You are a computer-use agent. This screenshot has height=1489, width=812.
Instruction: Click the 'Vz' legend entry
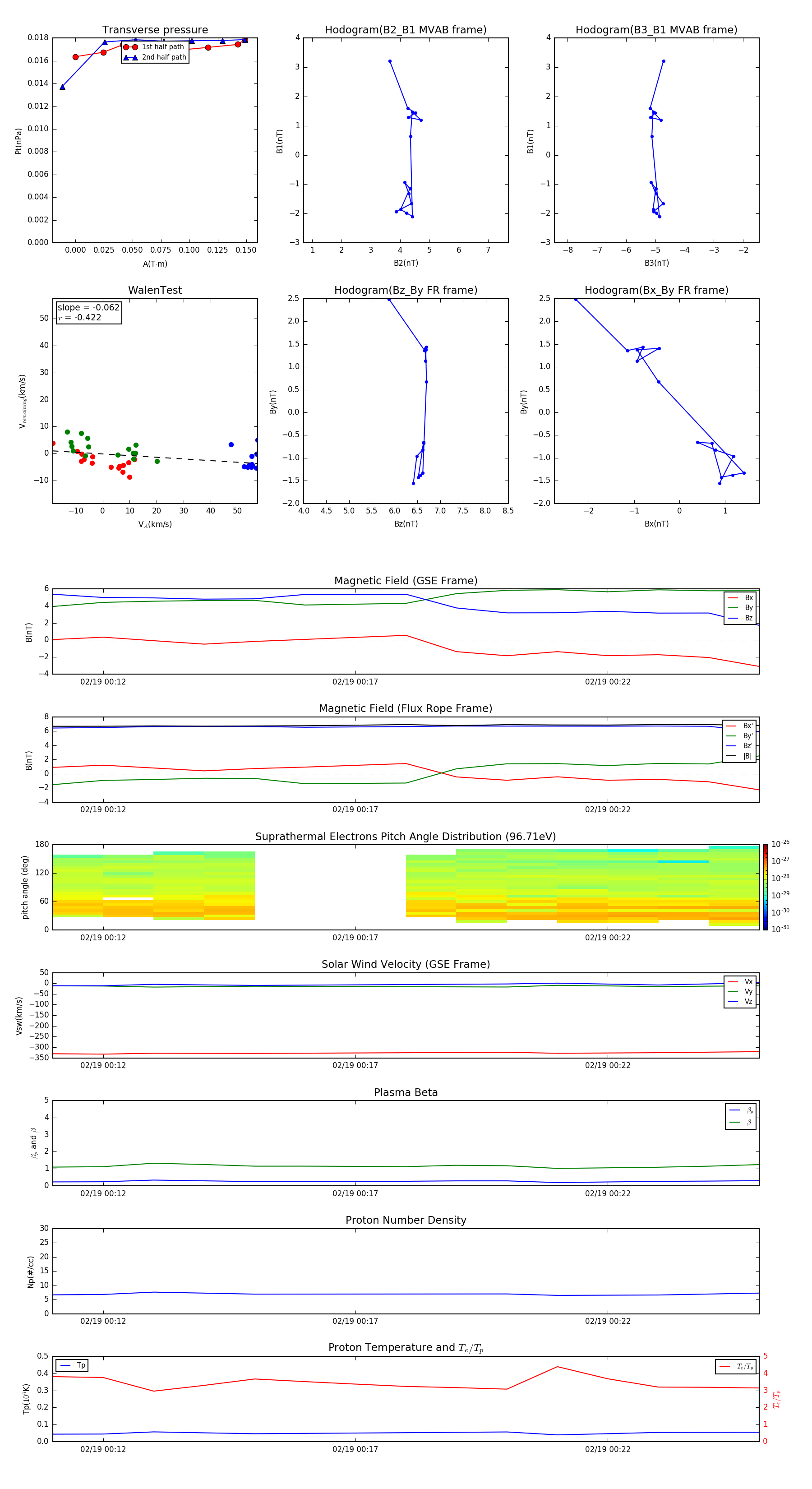tap(740, 1001)
